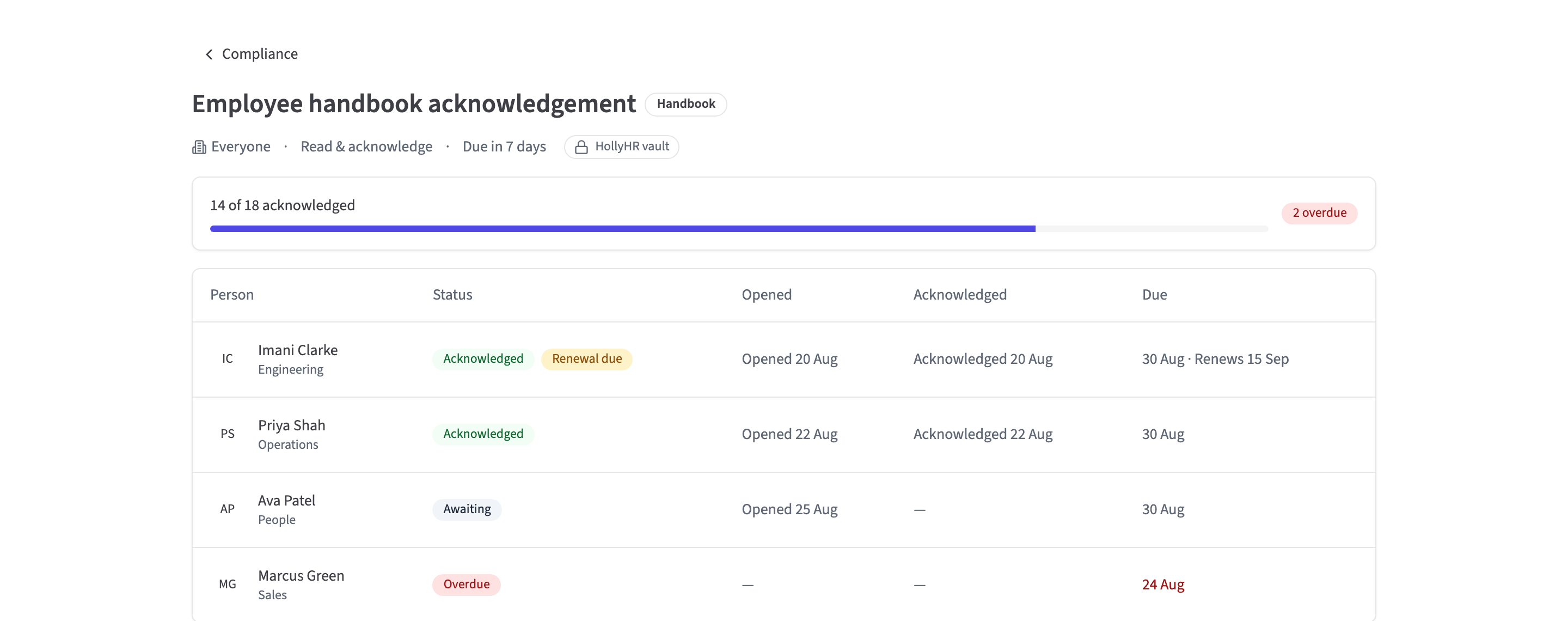Click Imani Clarke's Acknowledged status pill
Image resolution: width=1568 pixels, height=621 pixels.
pyautogui.click(x=483, y=359)
